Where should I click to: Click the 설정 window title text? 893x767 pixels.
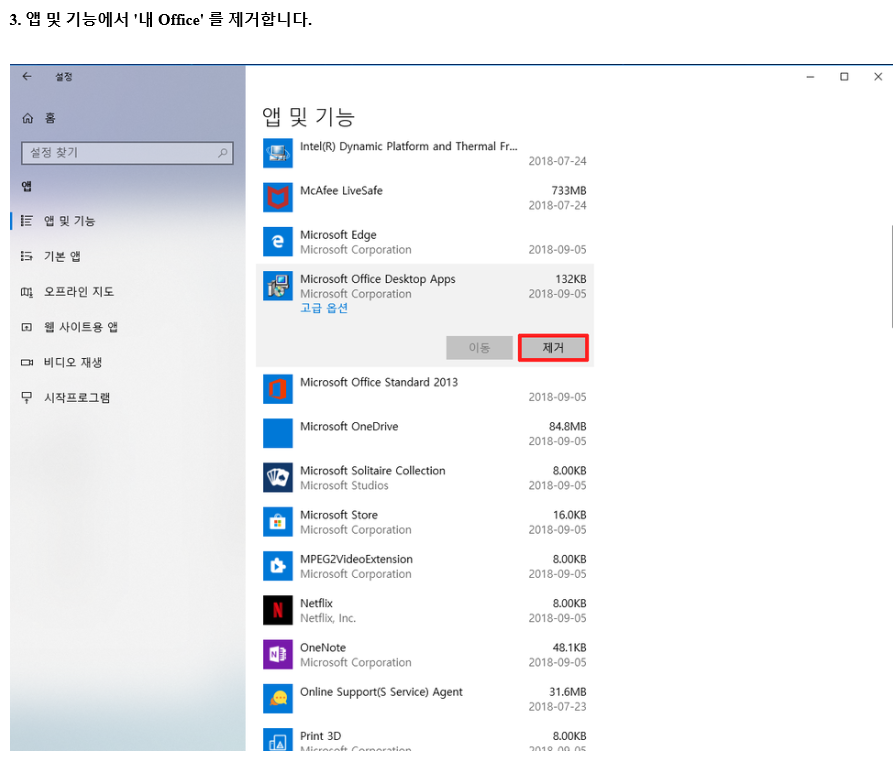point(64,76)
